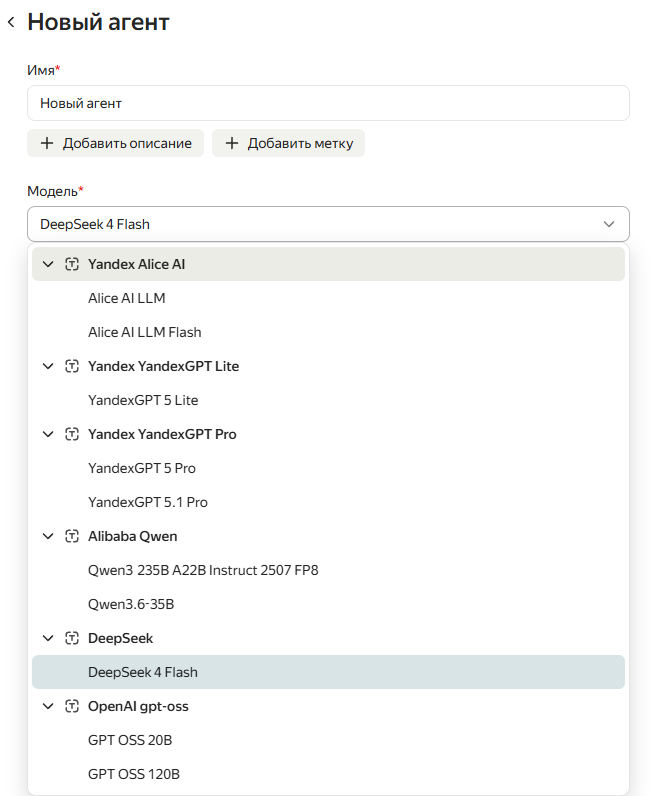653x796 pixels.
Task: Click the model icon next to Yandex YandexGPT Lite
Action: (72, 366)
